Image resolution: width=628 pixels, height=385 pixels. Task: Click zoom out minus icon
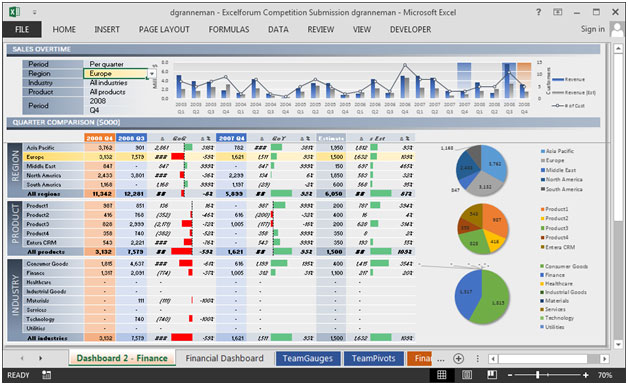pos(510,375)
